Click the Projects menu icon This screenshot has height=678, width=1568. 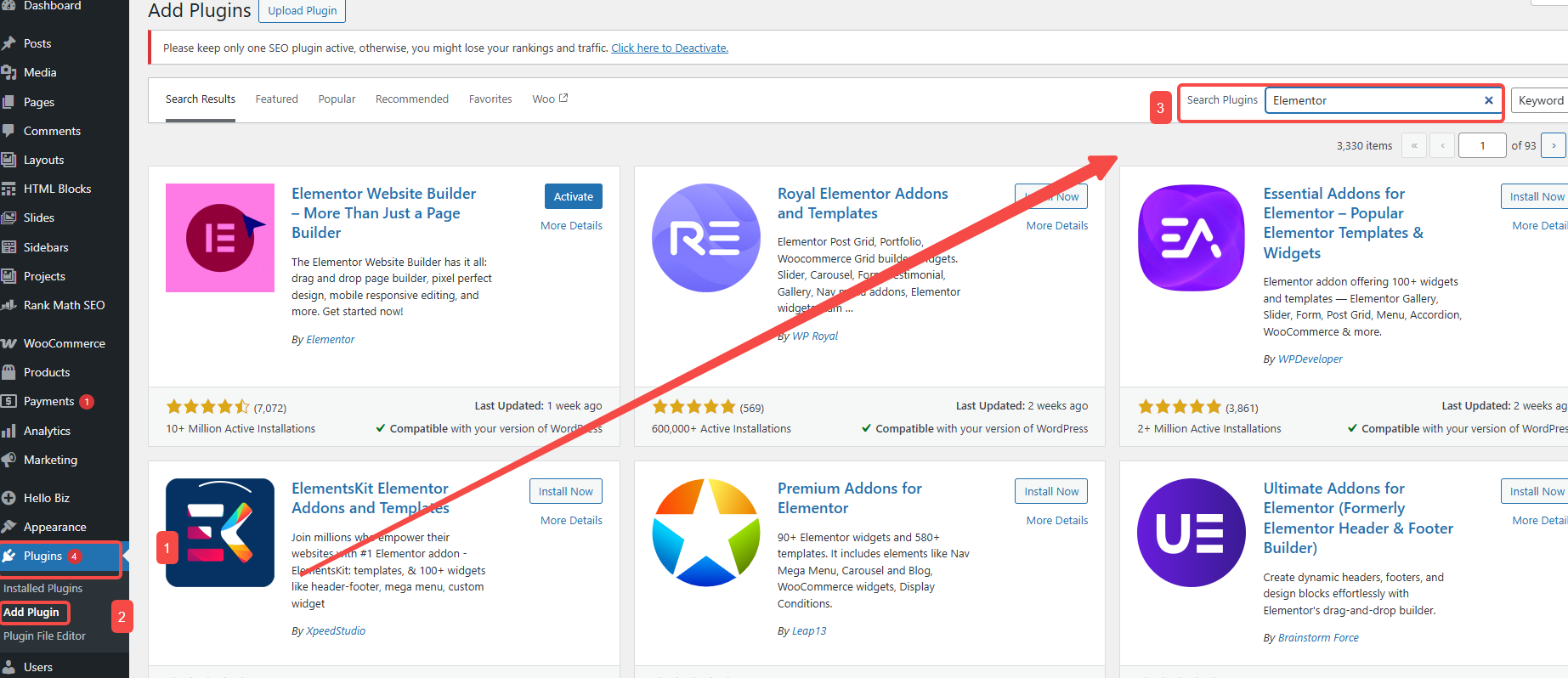8,276
